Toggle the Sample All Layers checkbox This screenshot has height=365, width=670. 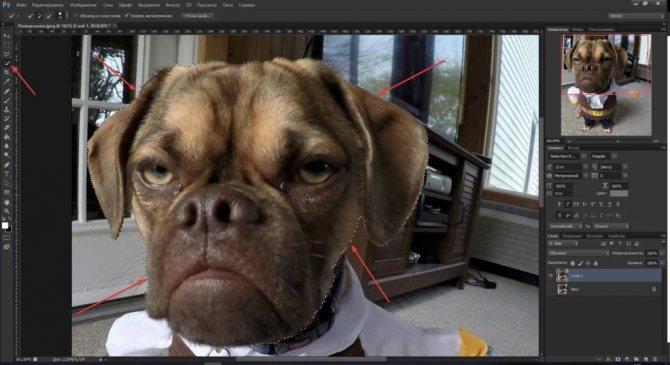point(76,16)
